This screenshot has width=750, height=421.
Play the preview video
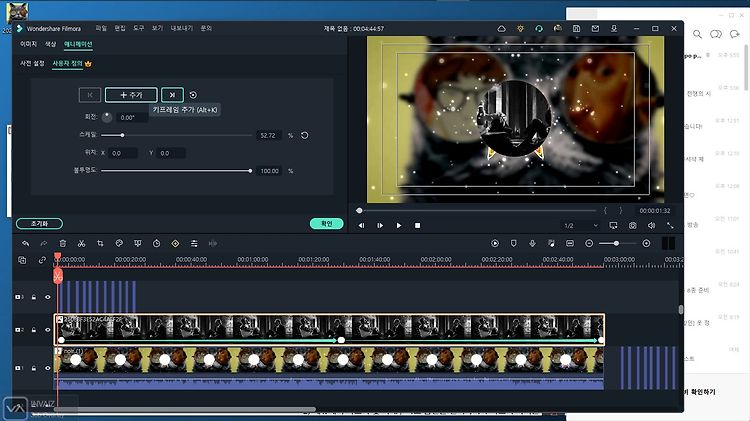point(399,225)
